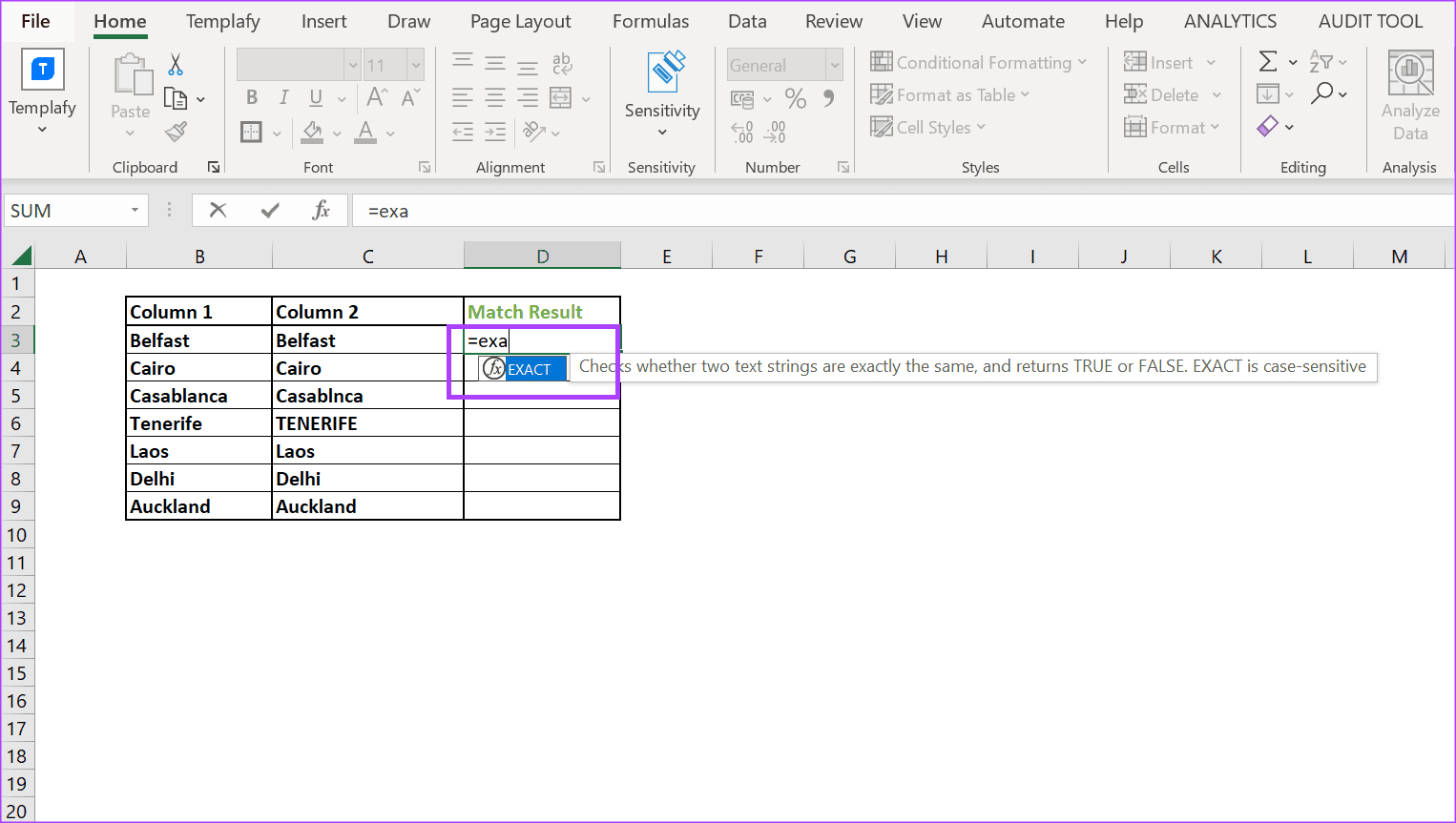Viewport: 1456px width, 823px height.
Task: Click Sort and Filter icon
Action: 1321,62
